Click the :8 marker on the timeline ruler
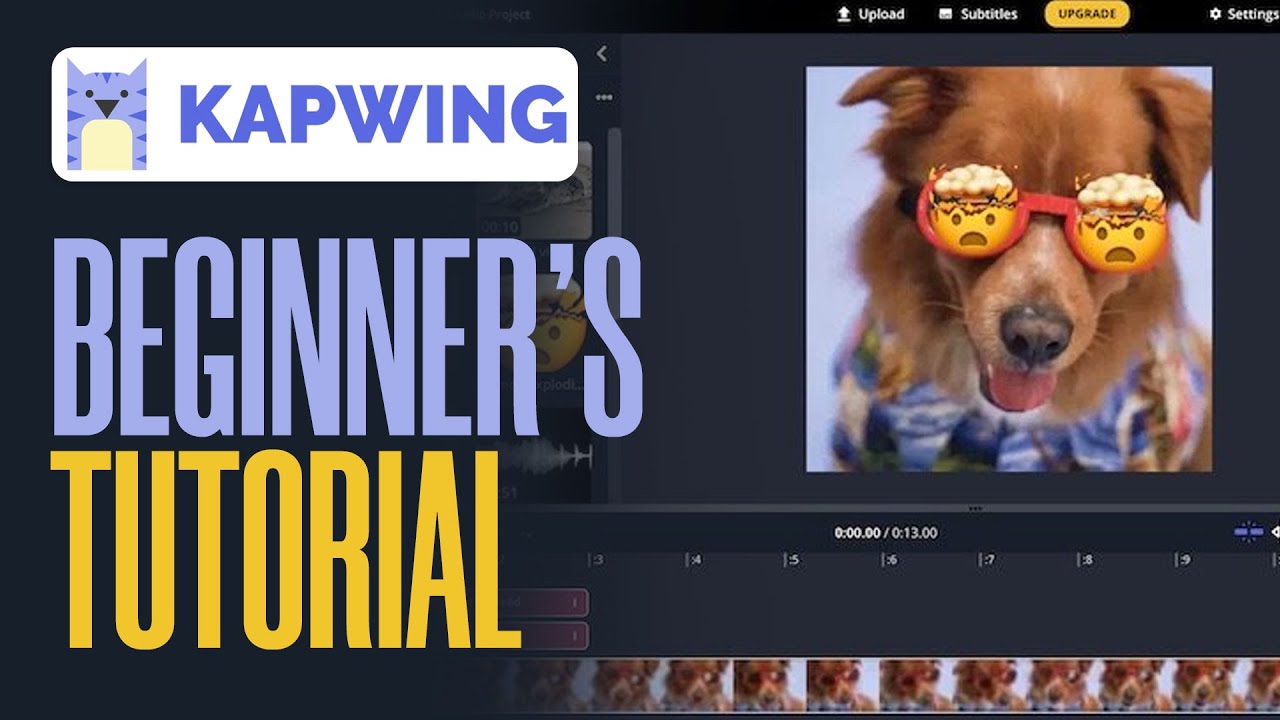Image resolution: width=1280 pixels, height=720 pixels. (x=1086, y=560)
